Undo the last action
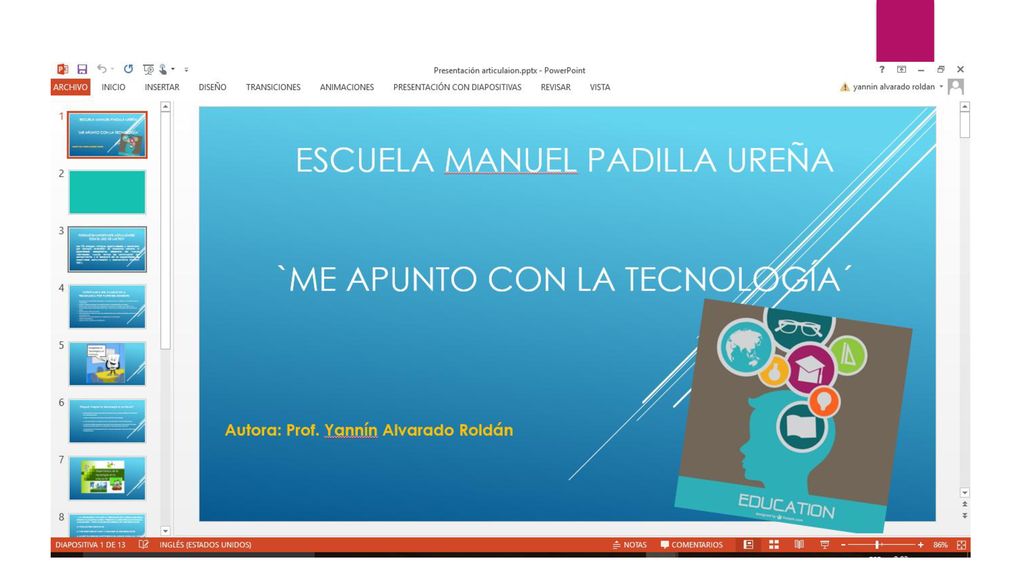Viewport: 1024px width, 576px height. [102, 69]
